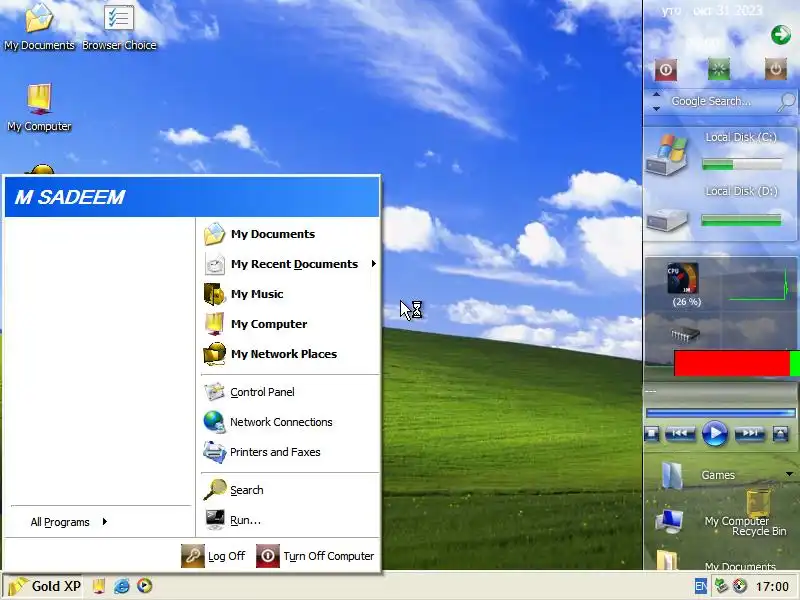Click the sidebar date text at top

coord(712,11)
